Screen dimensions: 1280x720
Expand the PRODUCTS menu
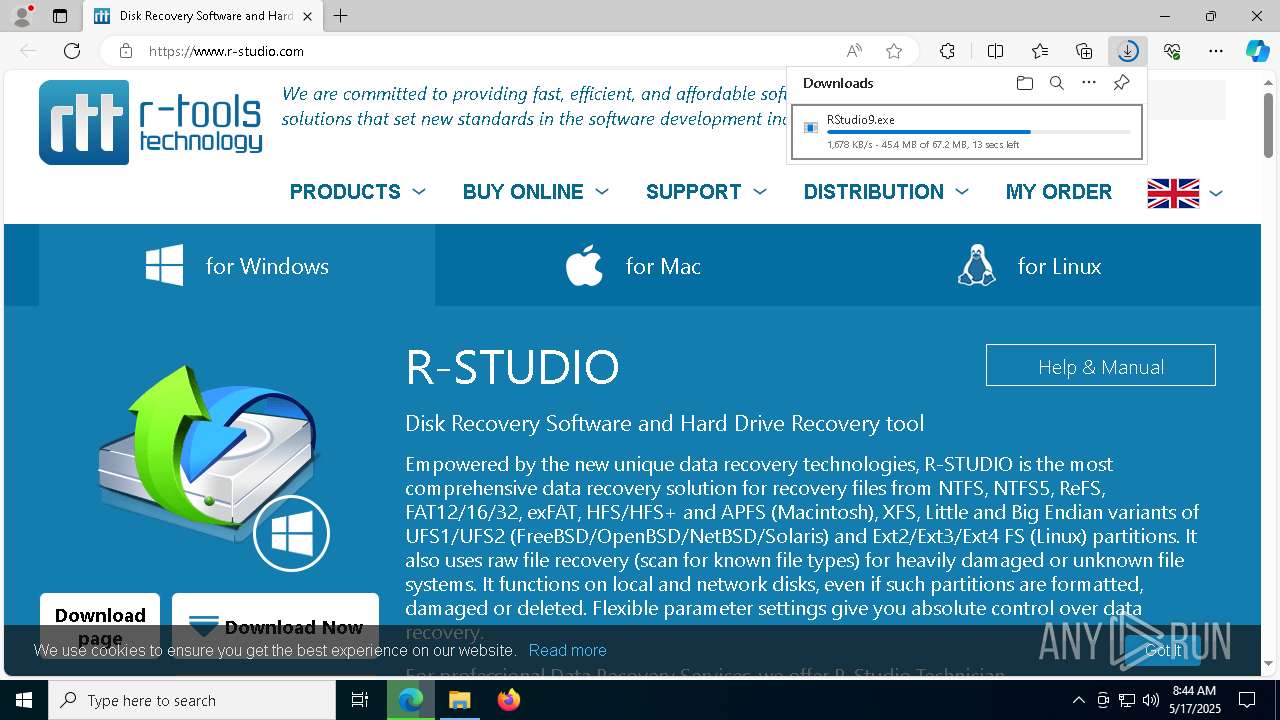pyautogui.click(x=357, y=192)
